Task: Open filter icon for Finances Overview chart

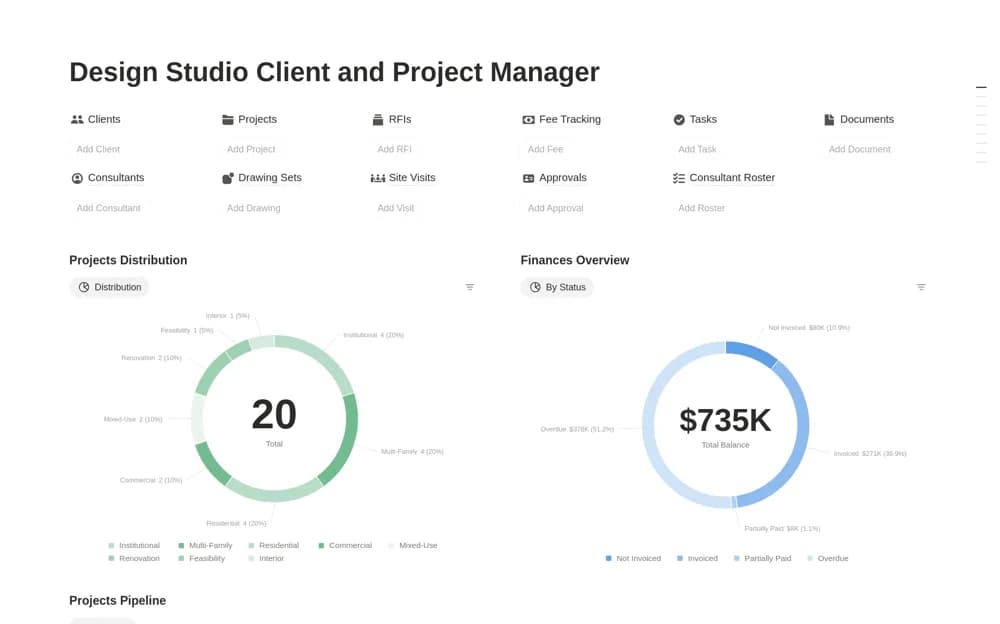Action: click(921, 287)
